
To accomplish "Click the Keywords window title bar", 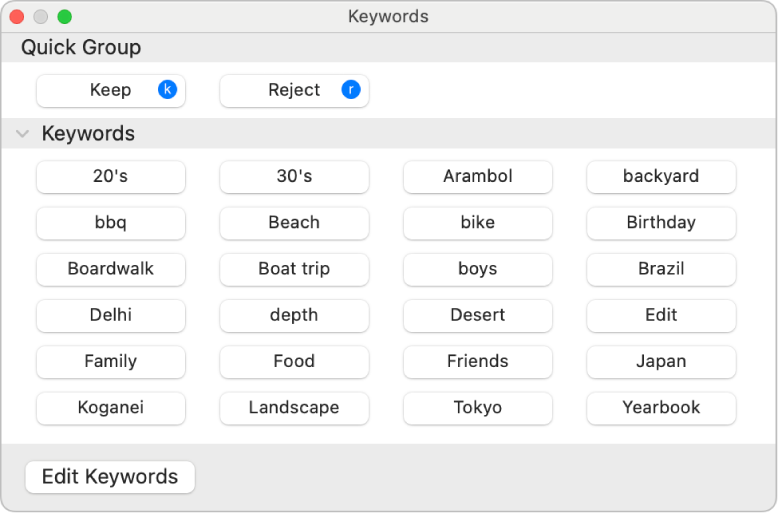I will [388, 17].
